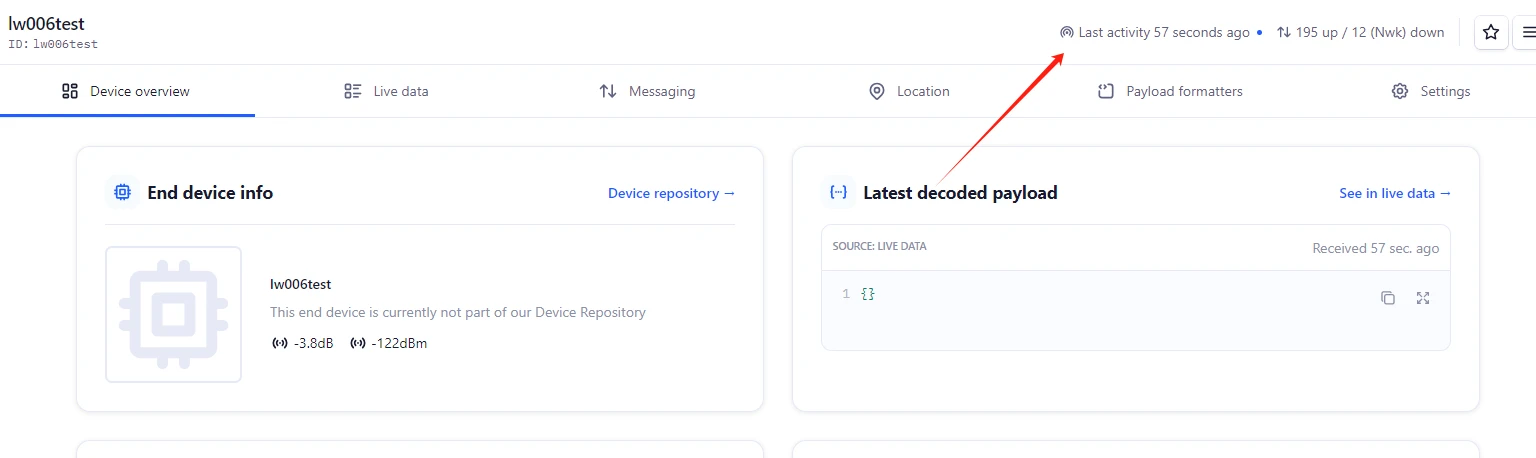Open the Messaging tab
This screenshot has width=1536, height=458.
[x=647, y=91]
